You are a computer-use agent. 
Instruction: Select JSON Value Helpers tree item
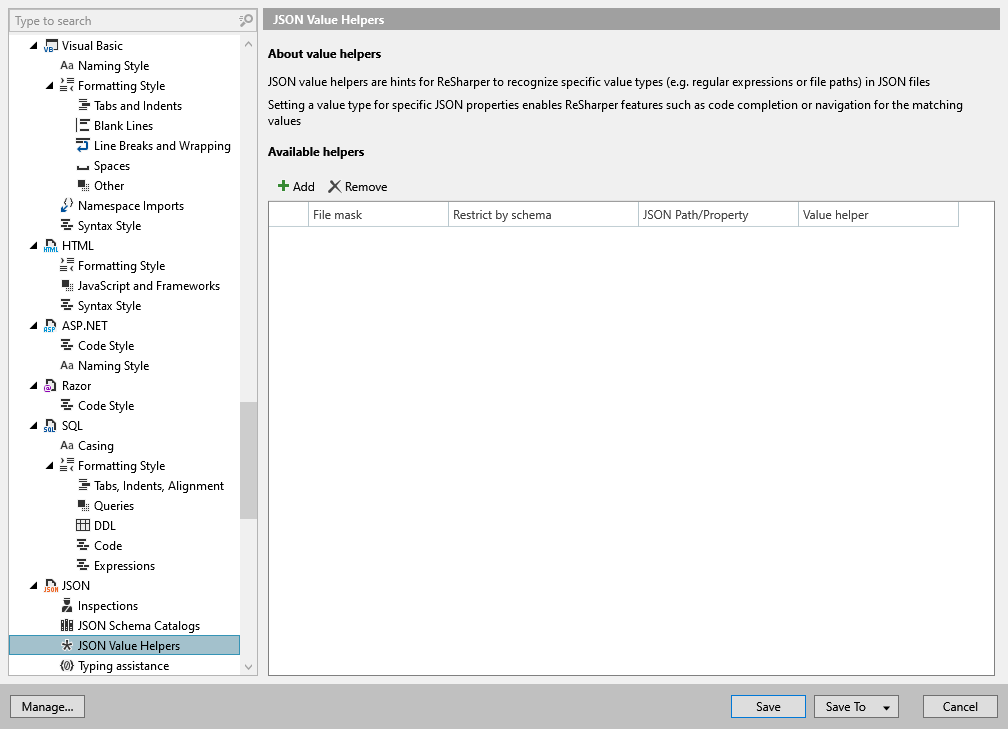pos(129,646)
